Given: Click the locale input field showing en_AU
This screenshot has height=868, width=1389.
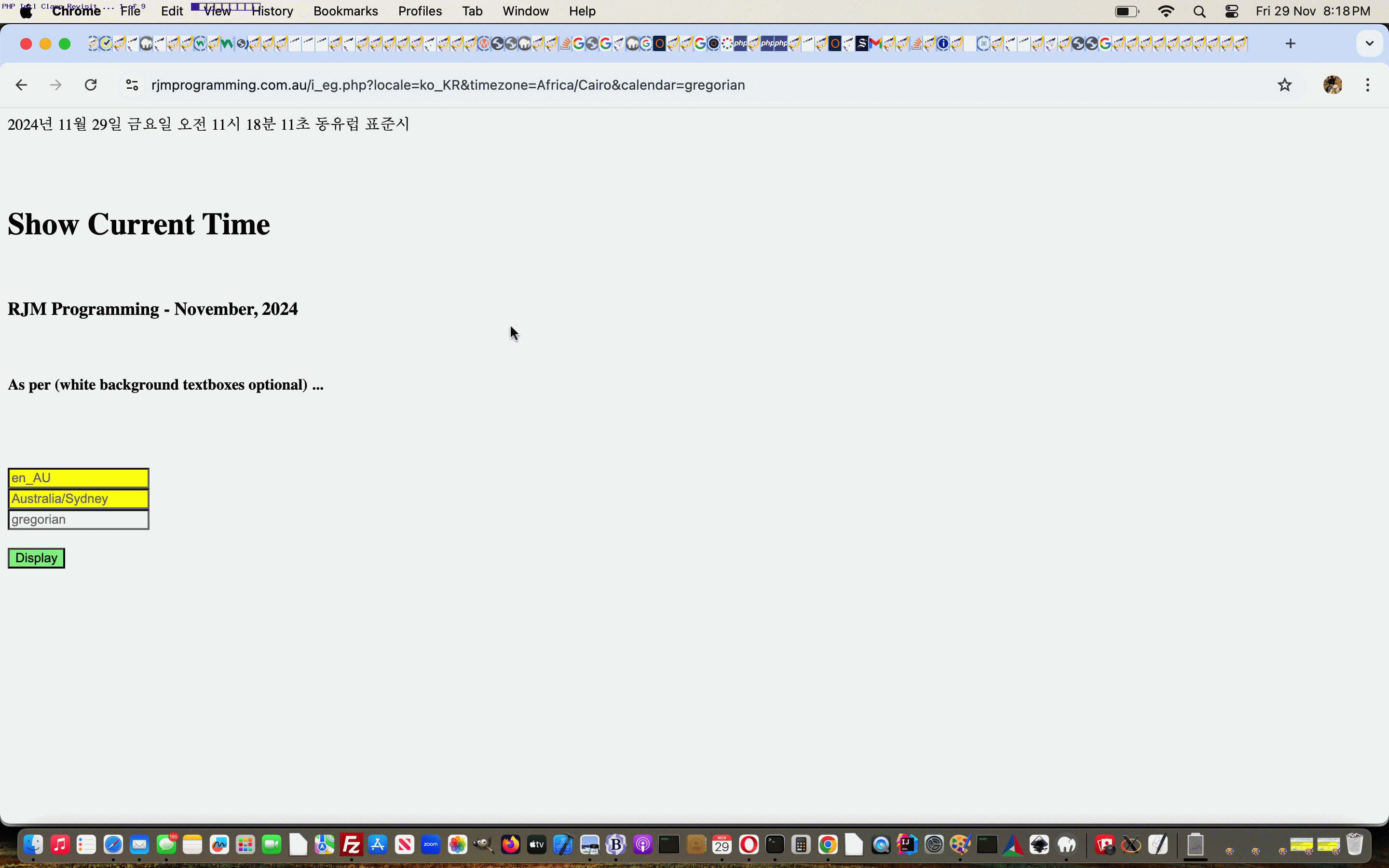Looking at the screenshot, I should click(x=78, y=477).
